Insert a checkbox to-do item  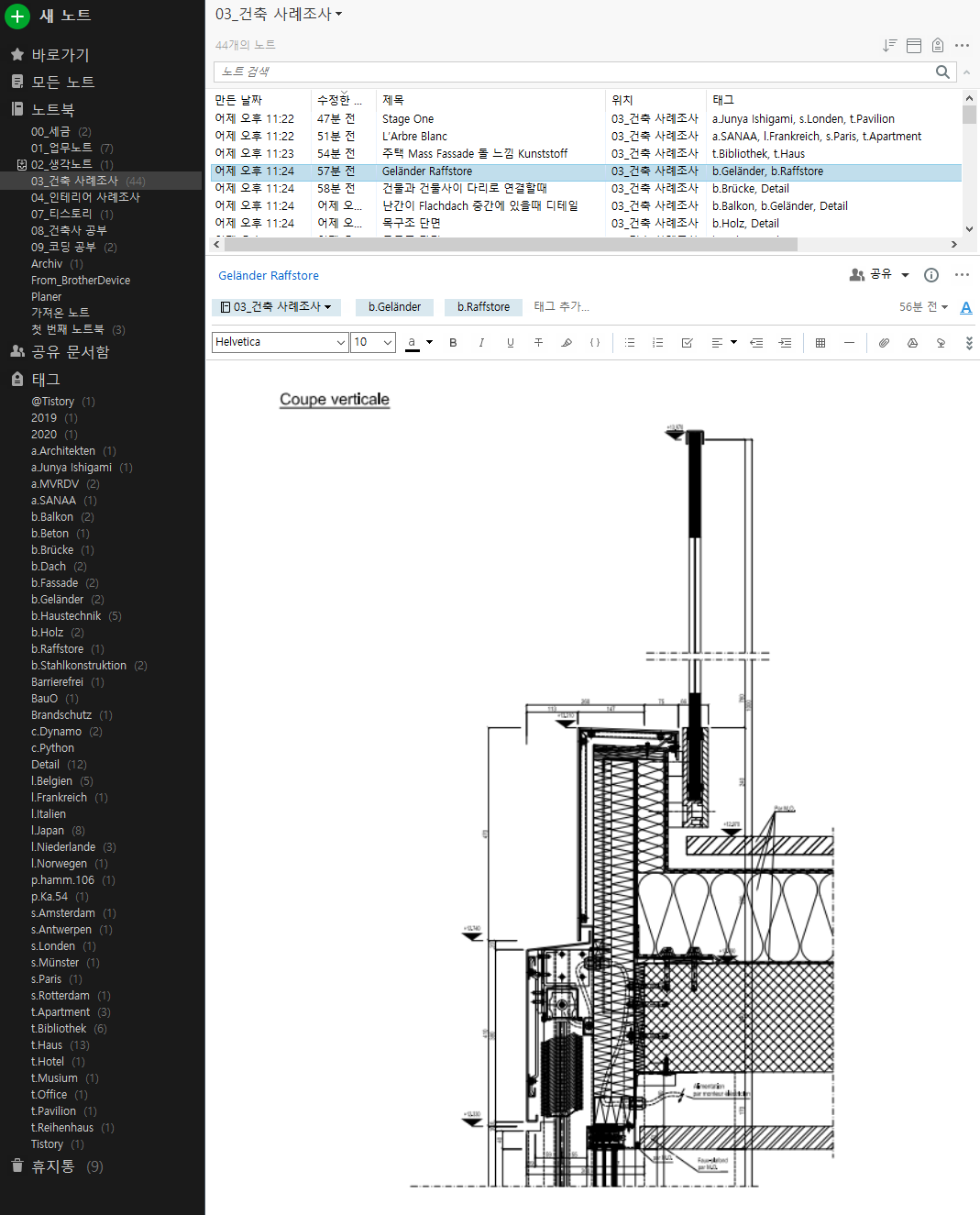coord(687,343)
